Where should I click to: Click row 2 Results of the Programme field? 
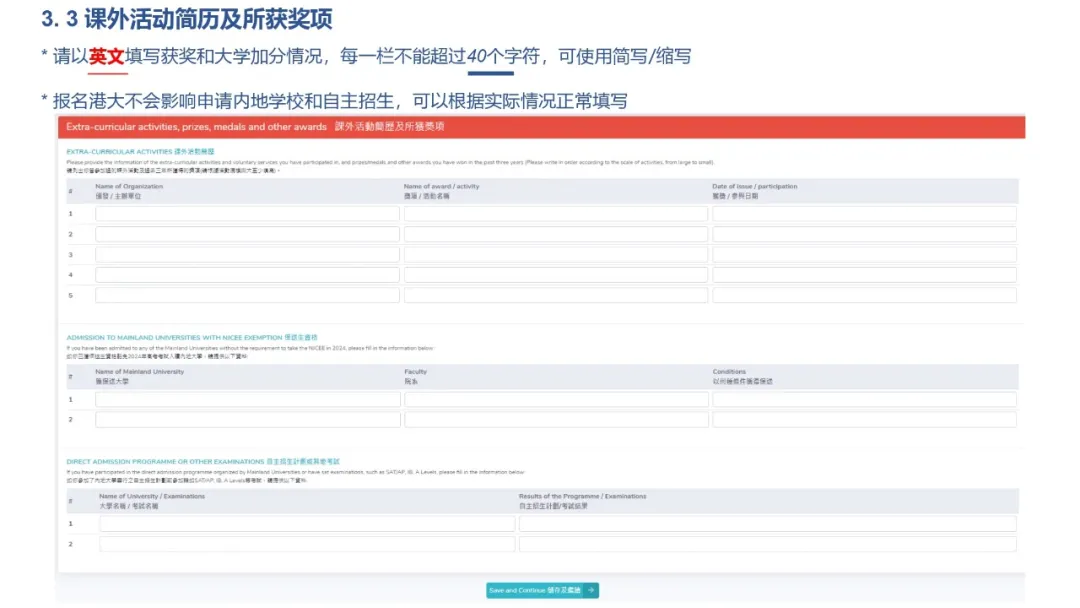(767, 544)
